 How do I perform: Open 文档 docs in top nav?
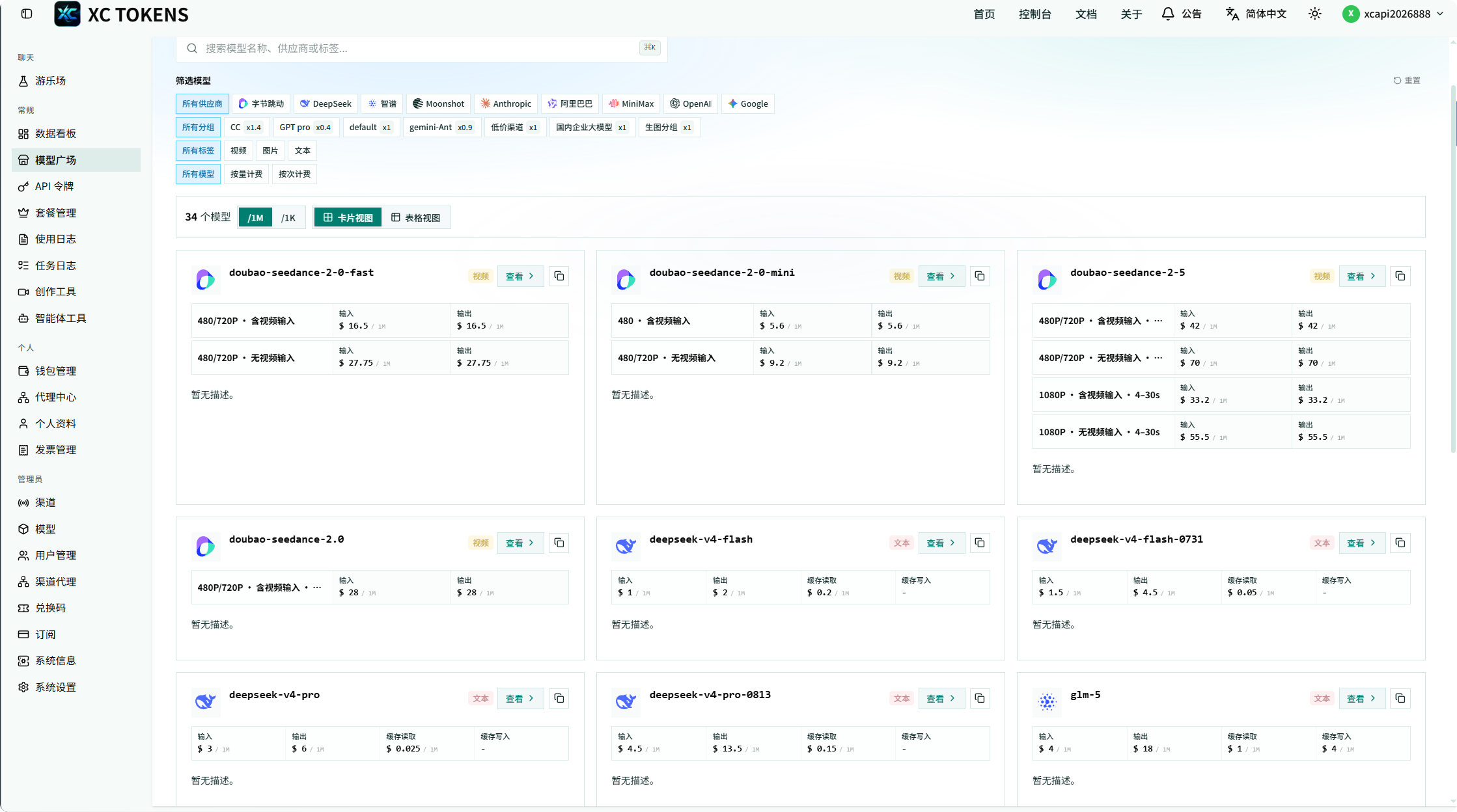(x=1086, y=14)
